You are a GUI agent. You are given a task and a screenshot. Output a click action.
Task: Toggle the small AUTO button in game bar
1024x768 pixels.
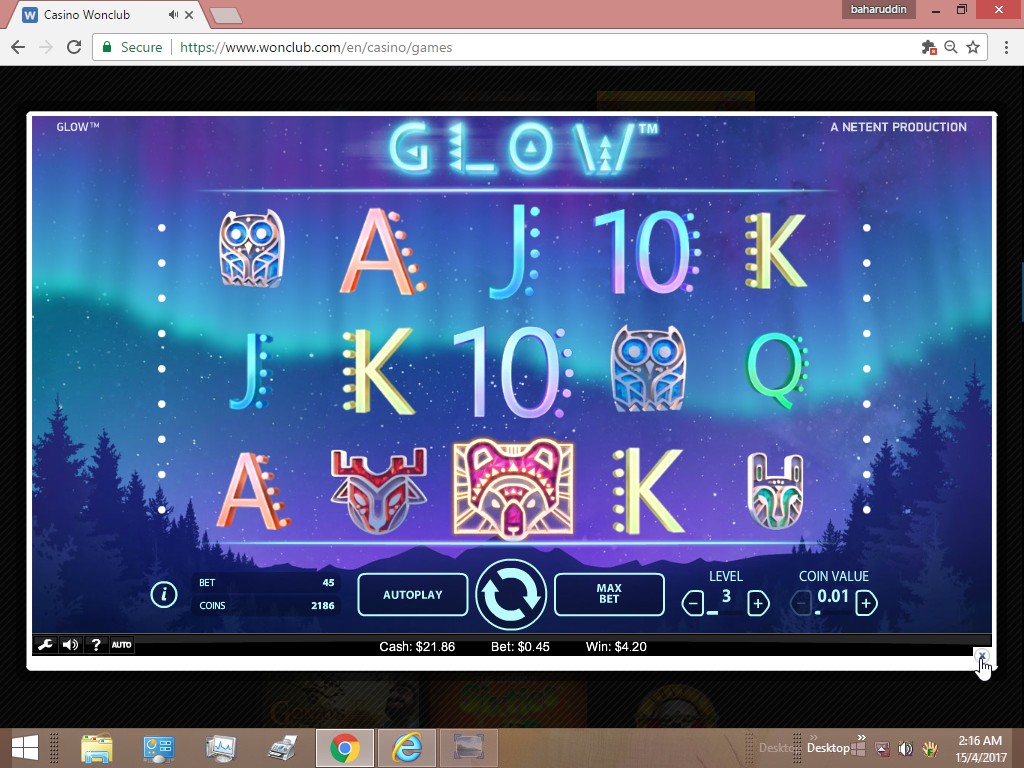click(121, 645)
